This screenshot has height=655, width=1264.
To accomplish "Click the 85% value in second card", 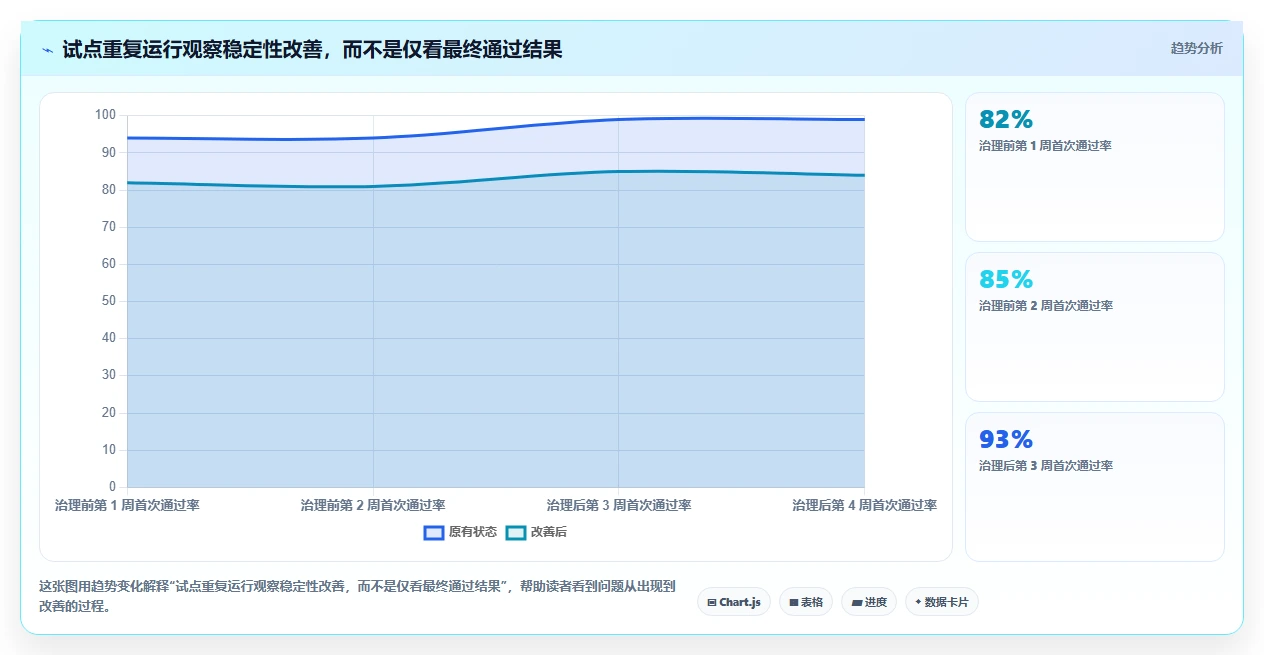I will coord(1006,279).
